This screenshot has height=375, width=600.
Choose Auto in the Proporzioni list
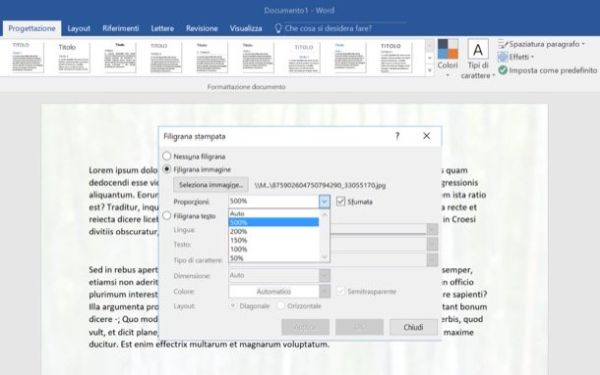click(x=274, y=214)
